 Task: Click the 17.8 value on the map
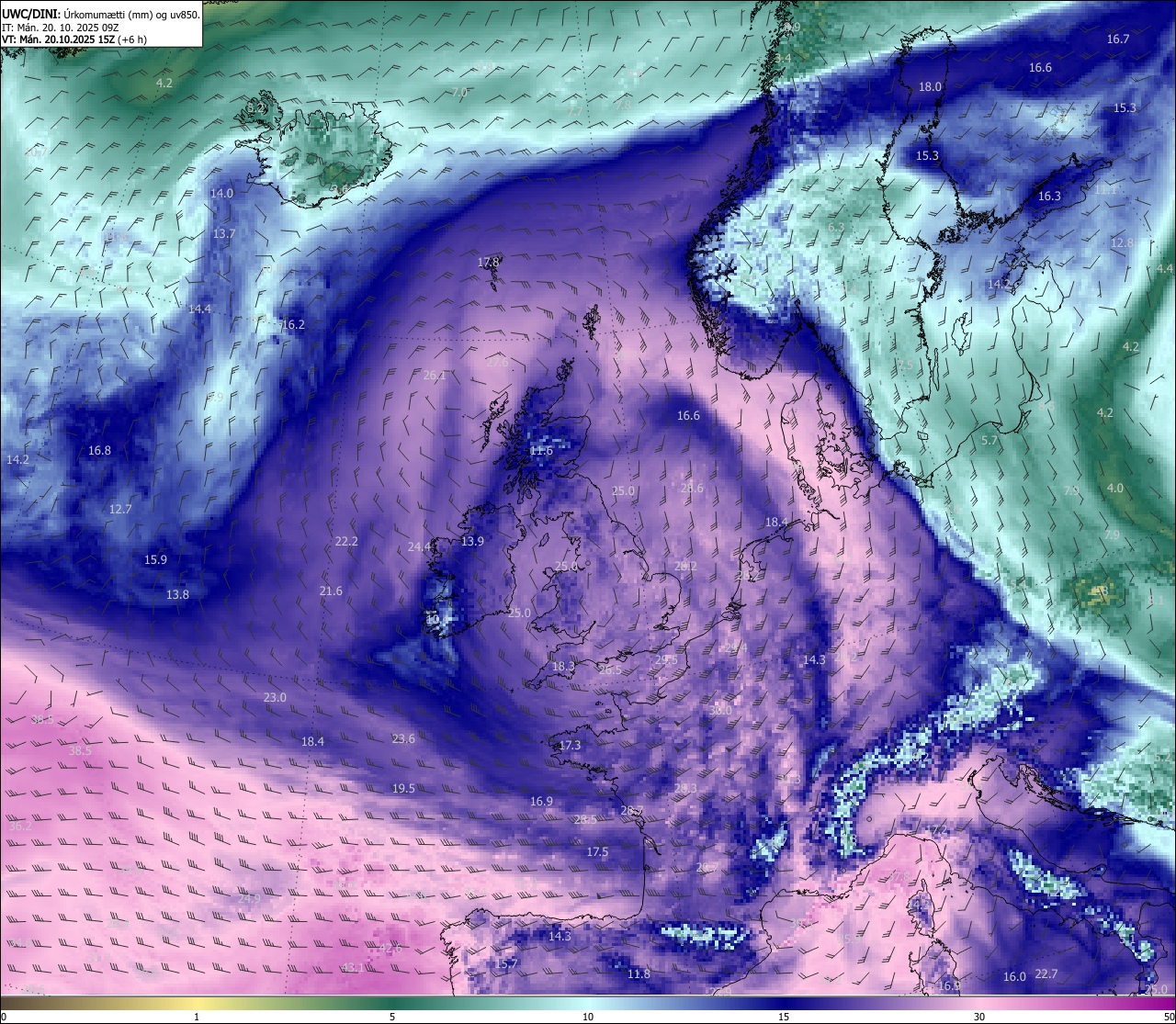click(489, 262)
